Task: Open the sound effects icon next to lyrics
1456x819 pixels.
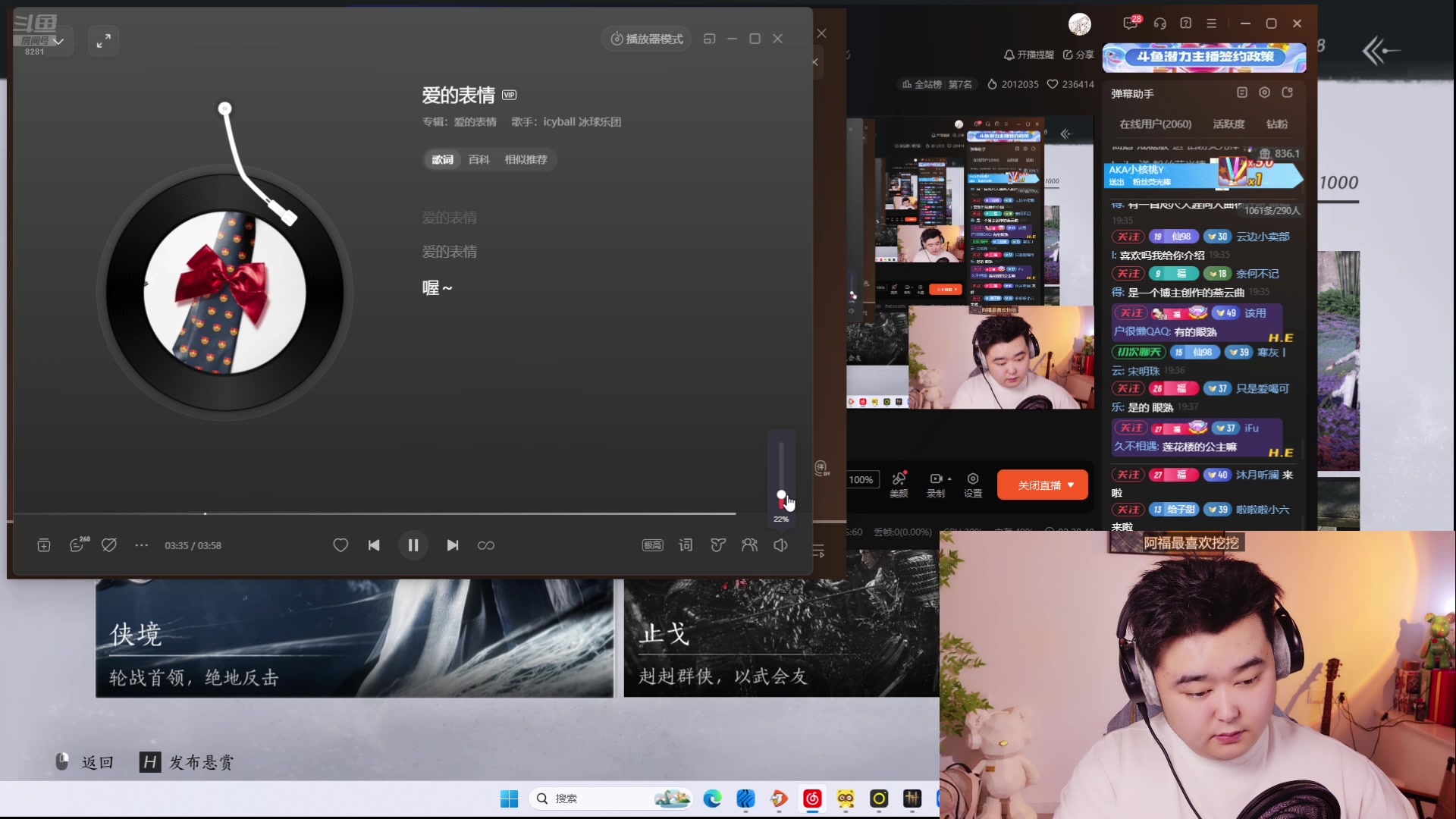Action: [x=717, y=545]
